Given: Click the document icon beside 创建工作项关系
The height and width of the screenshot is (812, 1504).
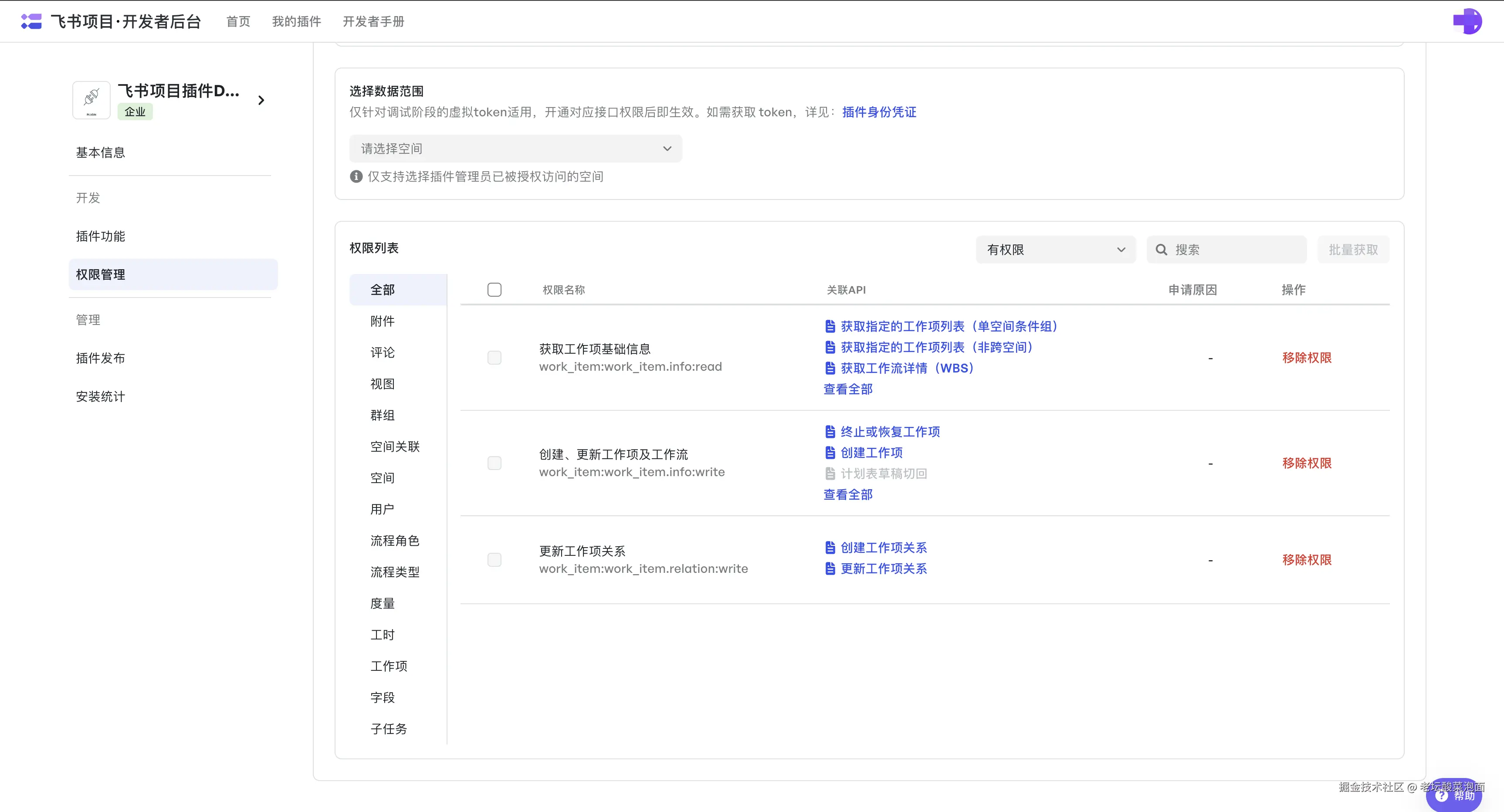Looking at the screenshot, I should (830, 548).
